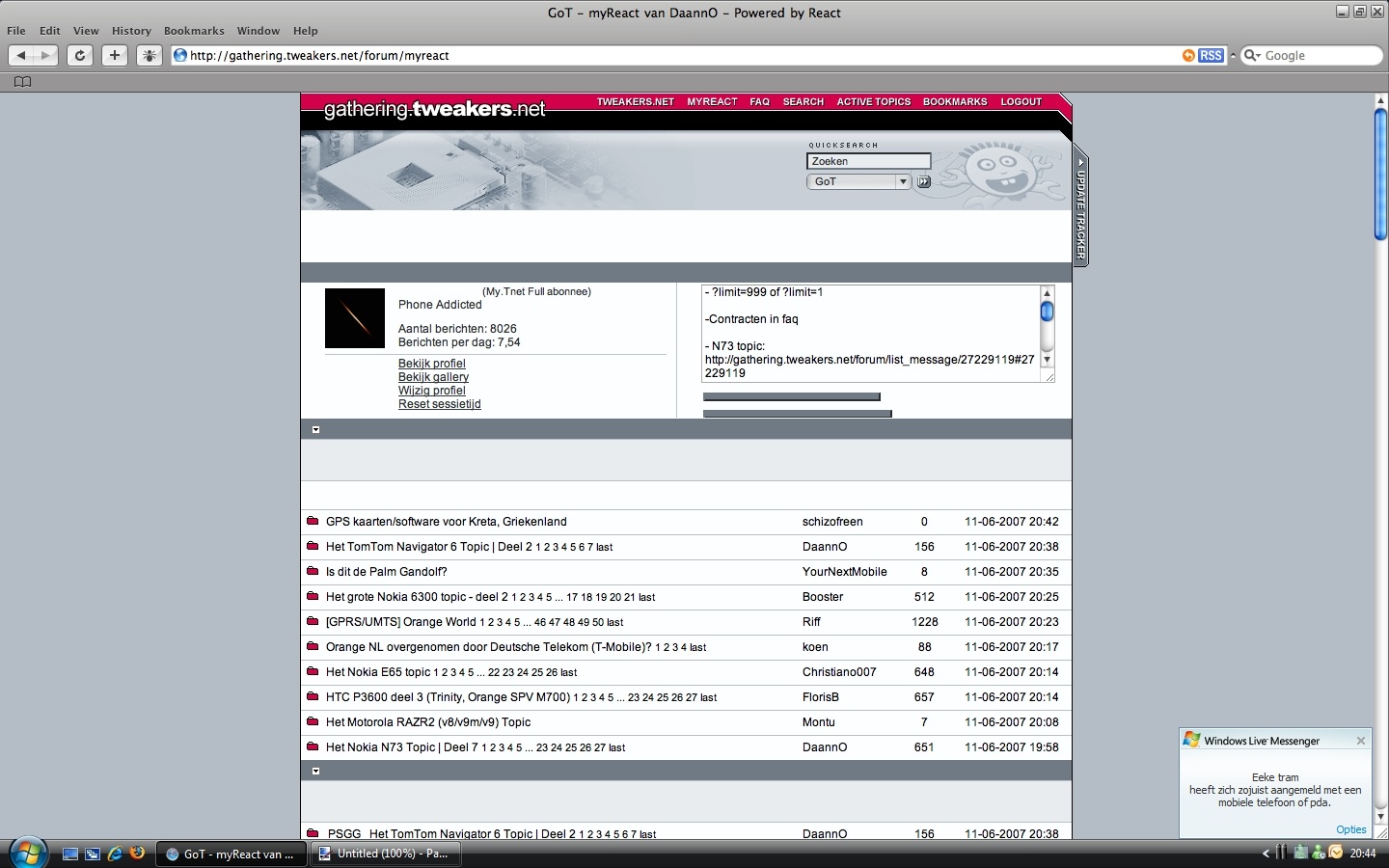This screenshot has width=1389, height=868.
Task: Click the bug report toolbar icon
Action: pos(150,55)
